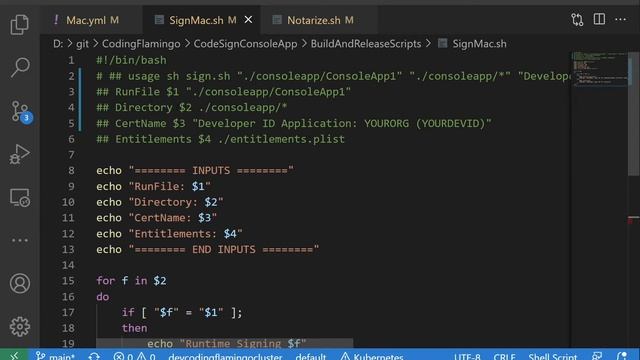
Task: Change end of line sequence CRLF
Action: (x=504, y=356)
